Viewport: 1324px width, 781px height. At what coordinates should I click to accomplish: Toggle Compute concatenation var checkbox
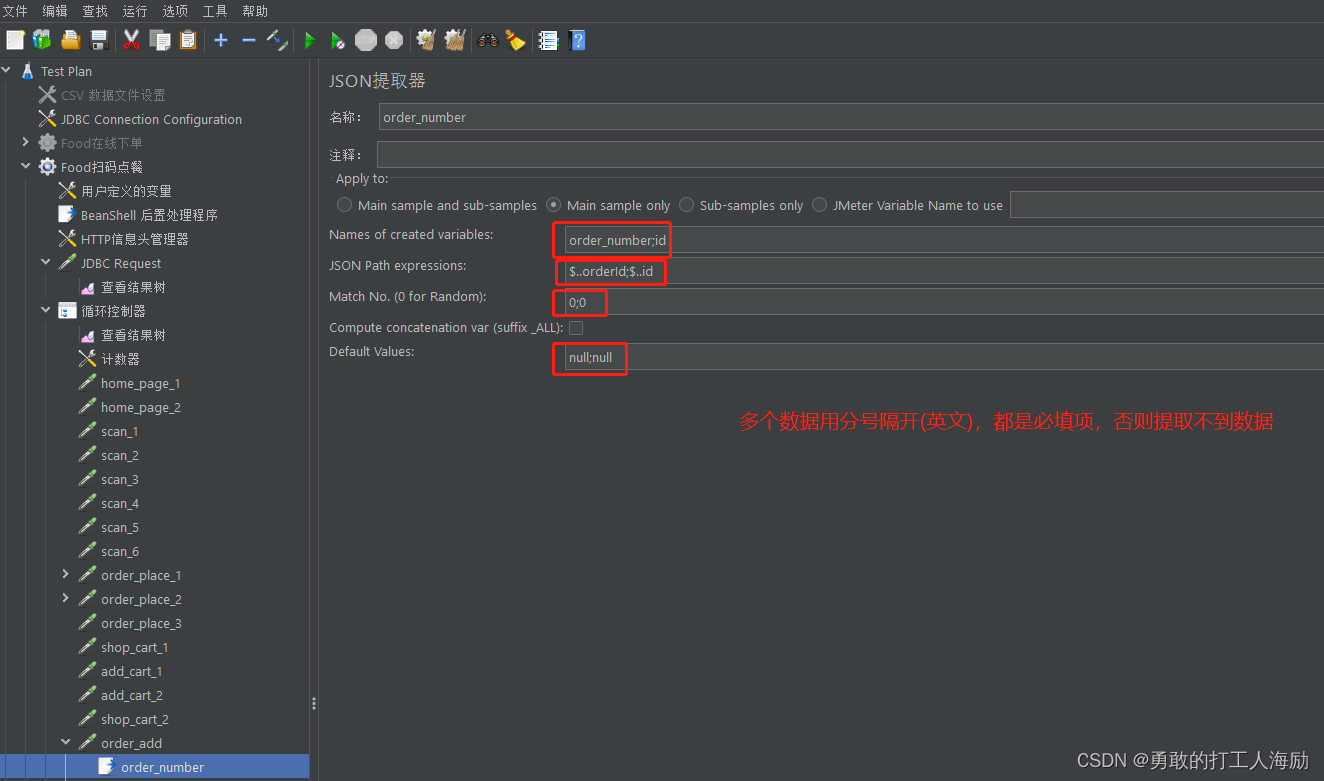(576, 328)
